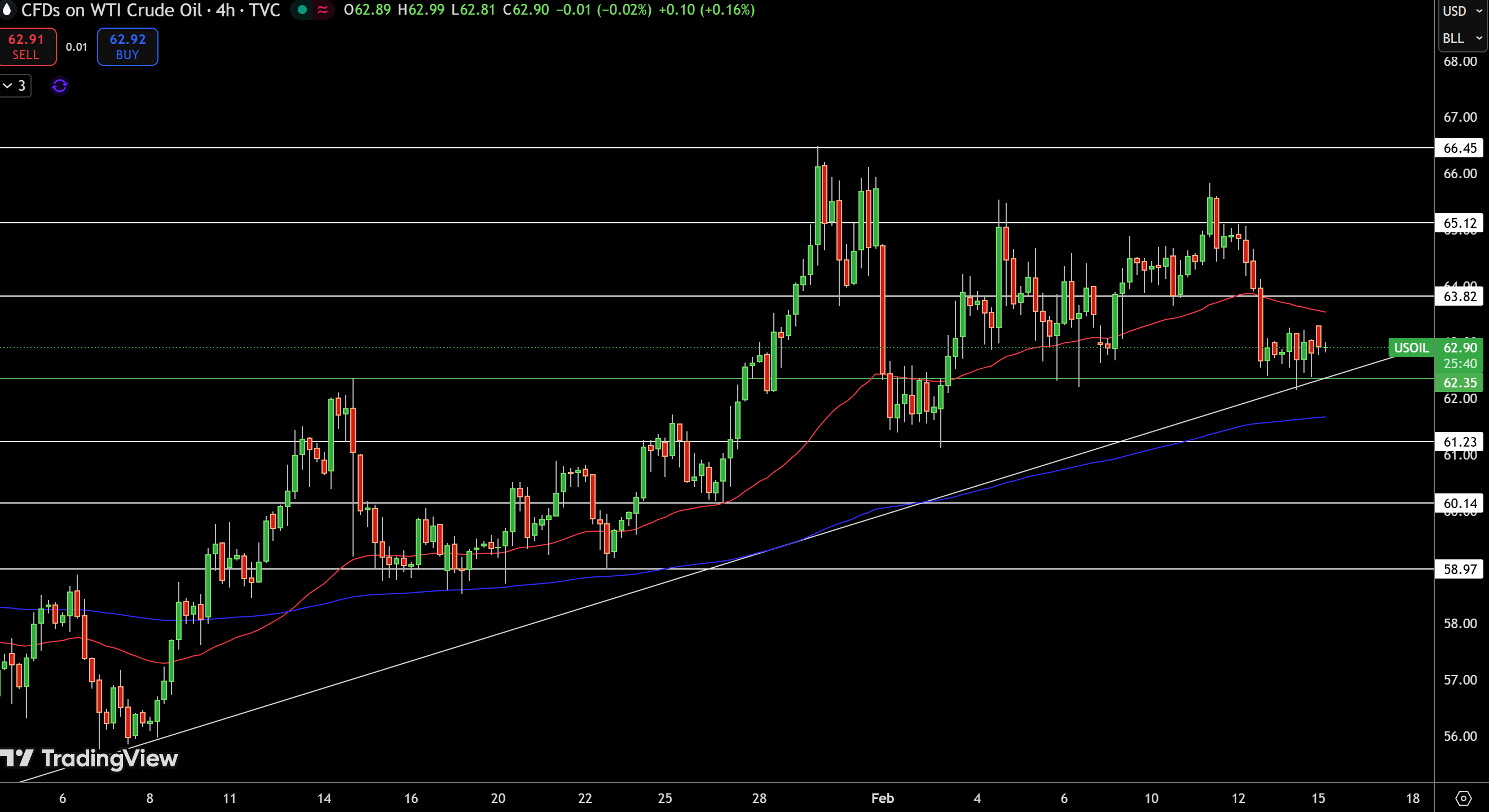Screen dimensions: 1489x812
Task: Click the 28 date on time axis
Action: pyautogui.click(x=759, y=798)
